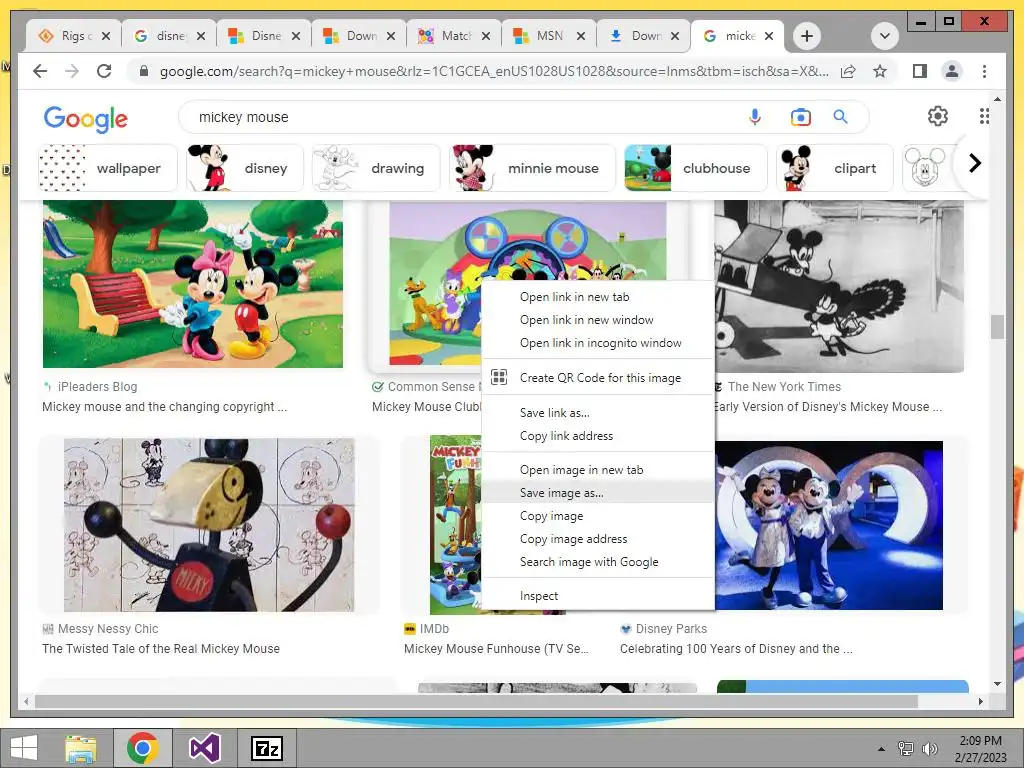Close the MSN tab
The image size is (1024, 768).
(580, 36)
